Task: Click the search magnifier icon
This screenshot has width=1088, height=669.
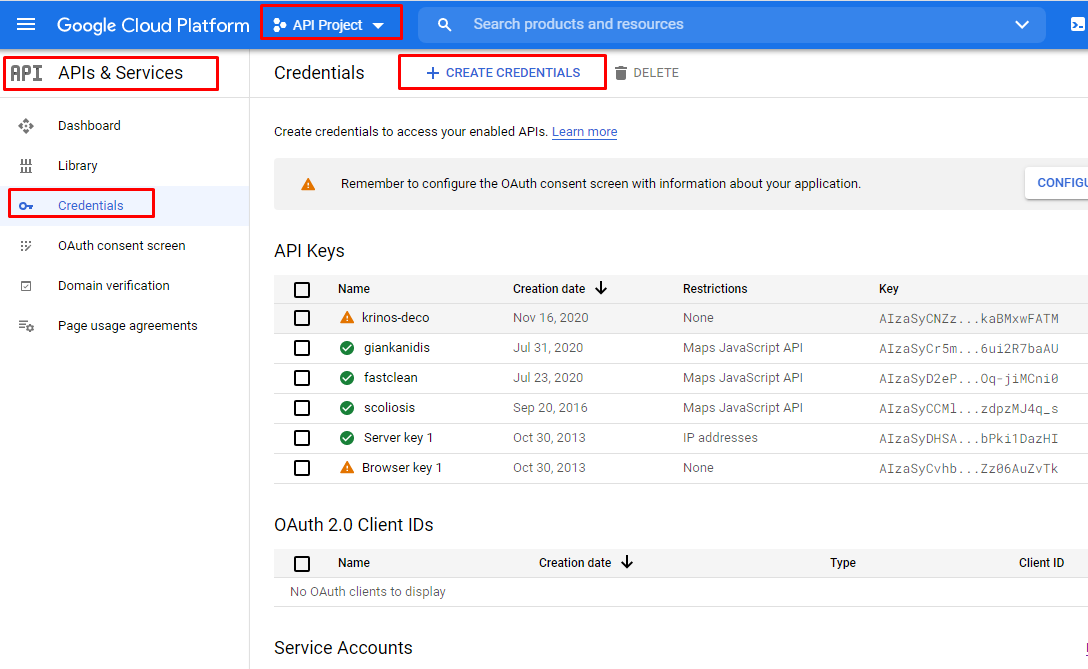Action: 444,25
